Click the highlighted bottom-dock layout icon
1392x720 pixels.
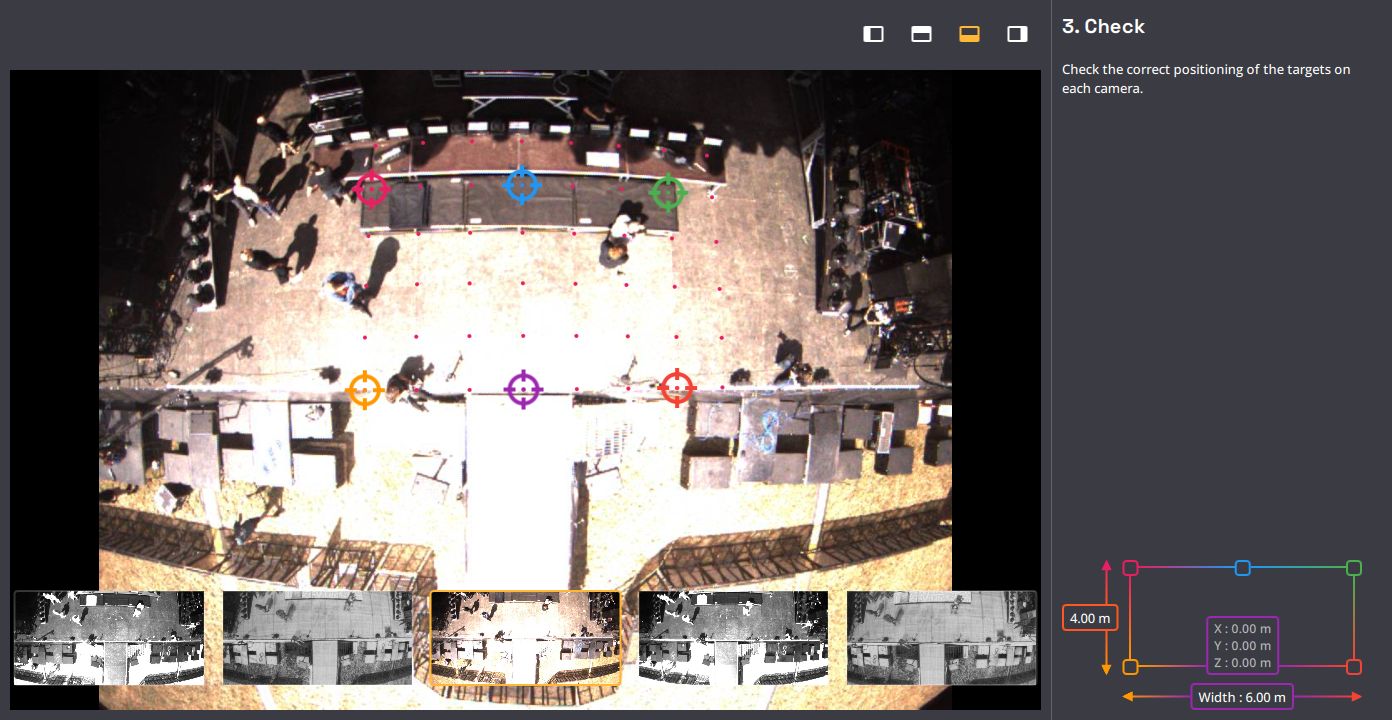pos(969,34)
